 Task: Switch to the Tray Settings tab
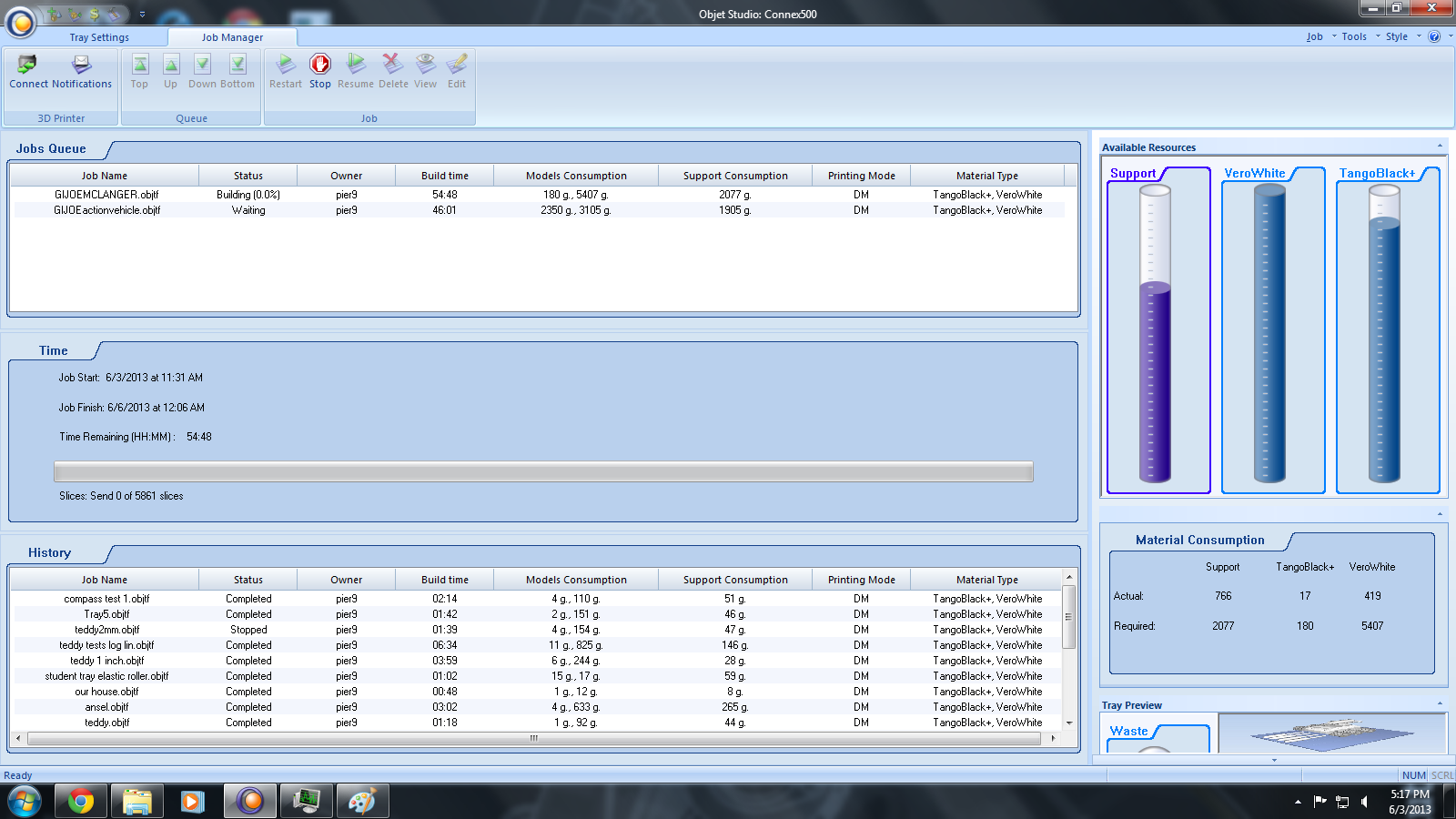pyautogui.click(x=99, y=37)
